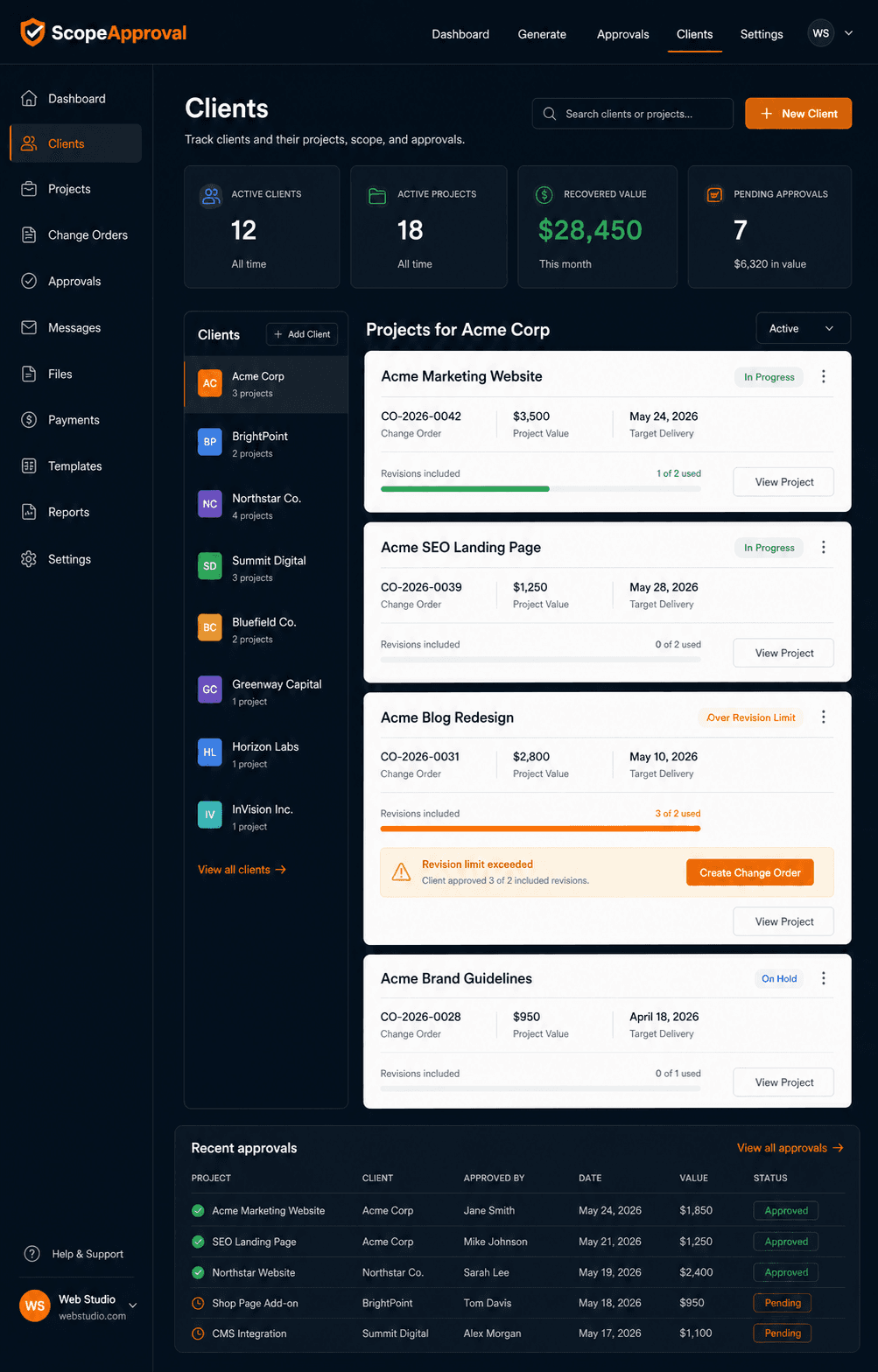Click the Approvals checkmark icon in sidebar
This screenshot has width=878, height=1372.
(x=29, y=281)
